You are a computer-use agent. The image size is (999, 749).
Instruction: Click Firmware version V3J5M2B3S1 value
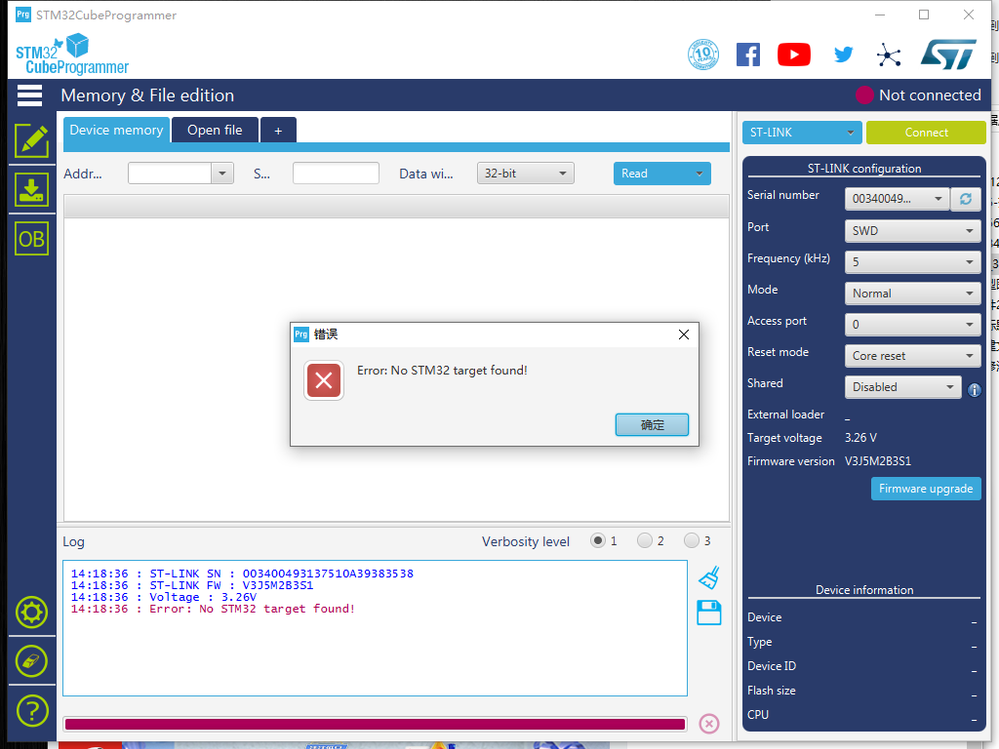pyautogui.click(x=878, y=461)
